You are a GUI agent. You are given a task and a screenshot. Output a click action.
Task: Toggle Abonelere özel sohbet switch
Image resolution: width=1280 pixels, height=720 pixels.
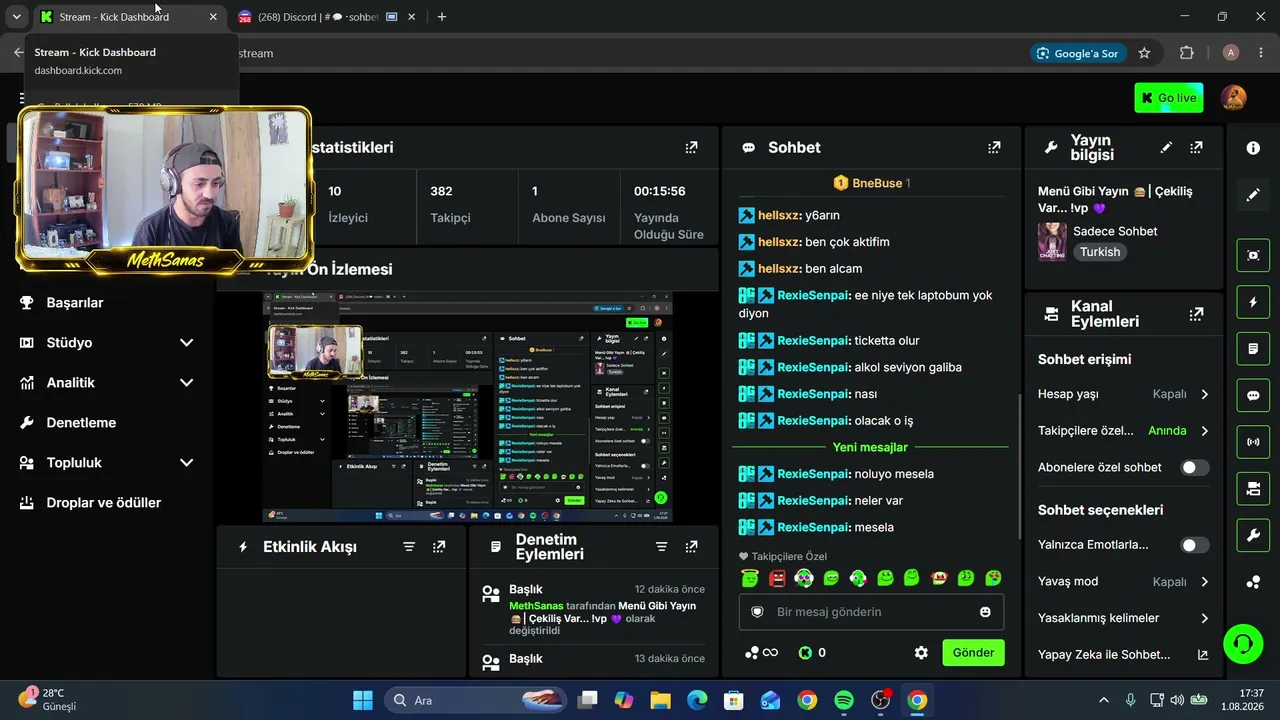coord(1194,468)
